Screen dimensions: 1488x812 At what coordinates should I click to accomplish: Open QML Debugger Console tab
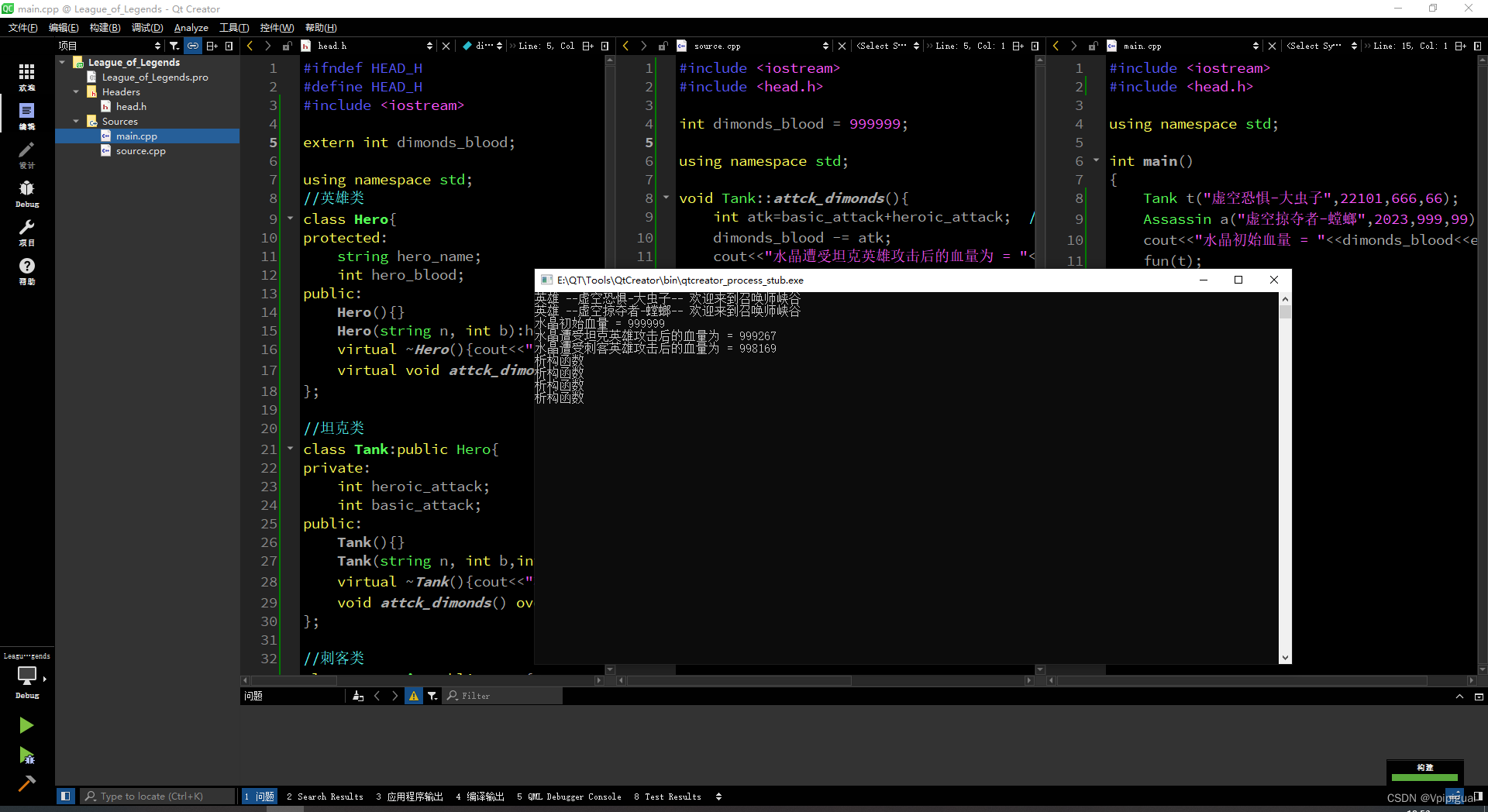pyautogui.click(x=569, y=797)
